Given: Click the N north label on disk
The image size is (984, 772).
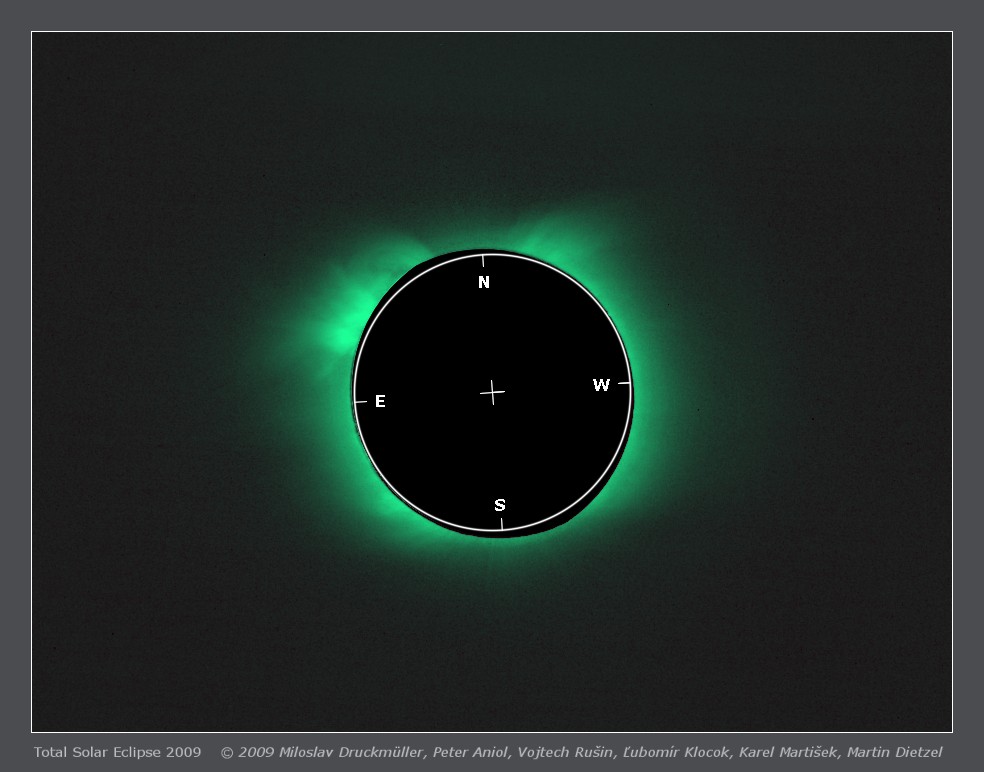Looking at the screenshot, I should (x=484, y=283).
